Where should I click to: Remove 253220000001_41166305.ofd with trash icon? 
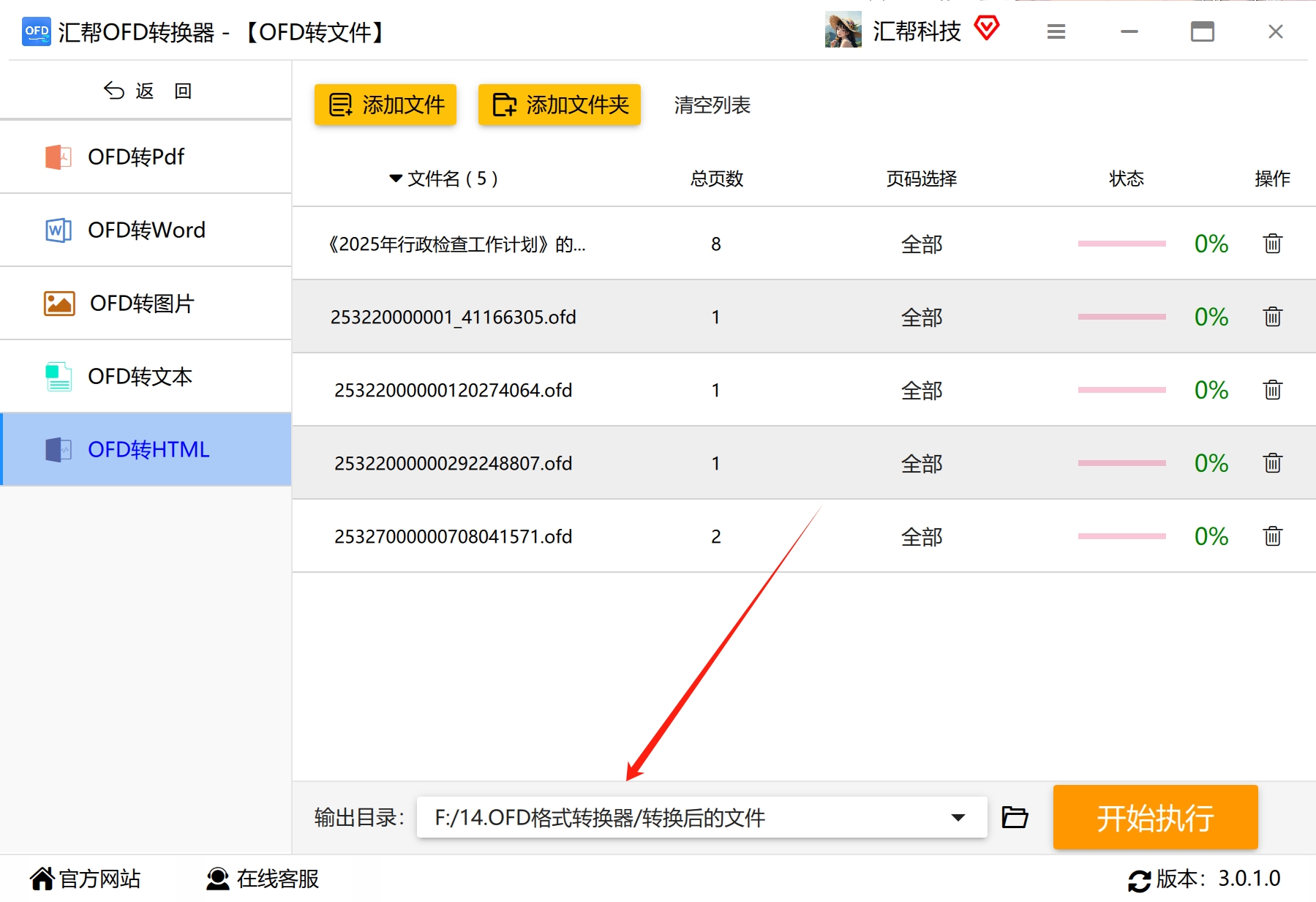pos(1272,317)
